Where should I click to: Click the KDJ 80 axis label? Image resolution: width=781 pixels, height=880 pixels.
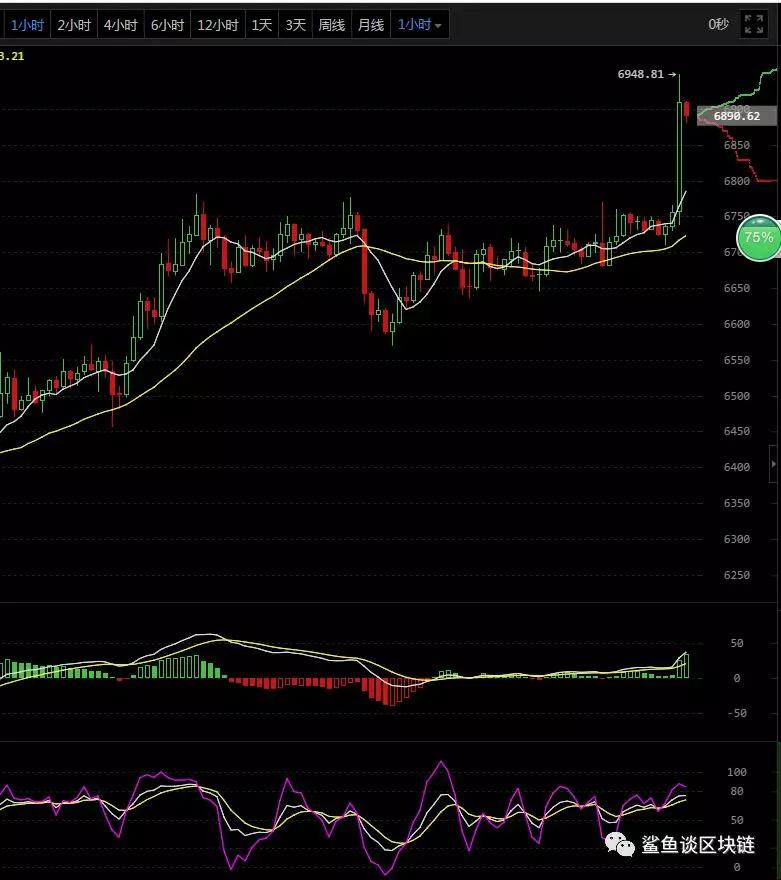click(x=737, y=791)
